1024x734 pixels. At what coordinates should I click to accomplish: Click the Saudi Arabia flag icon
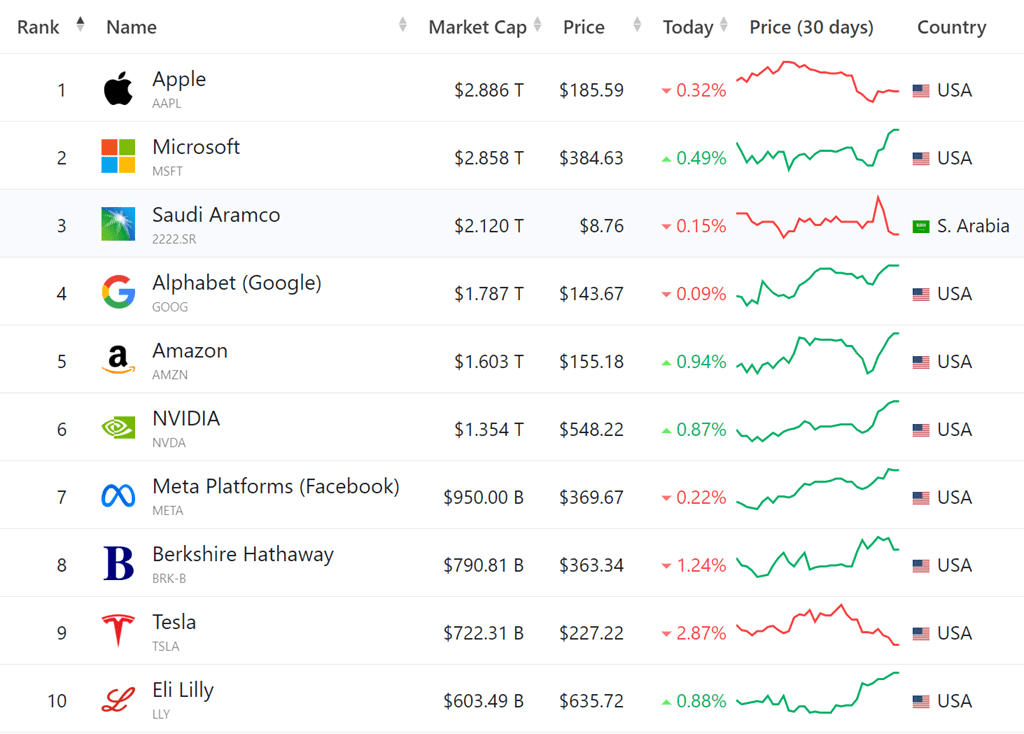point(921,226)
